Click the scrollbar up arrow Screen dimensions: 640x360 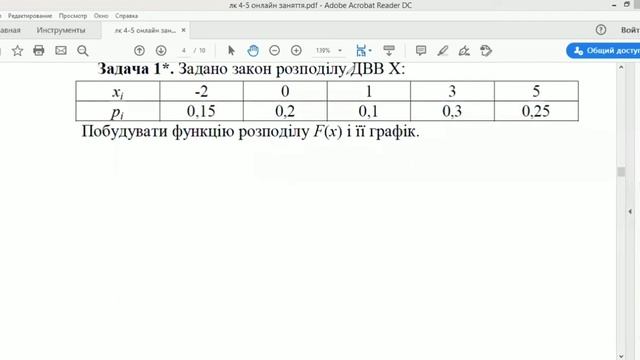[x=621, y=67]
